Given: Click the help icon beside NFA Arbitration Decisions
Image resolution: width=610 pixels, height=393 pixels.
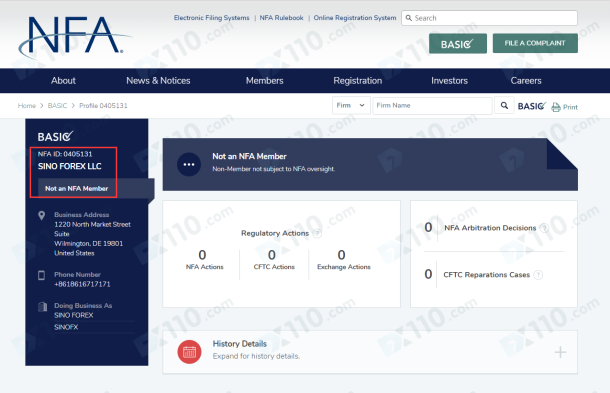Looking at the screenshot, I should pyautogui.click(x=545, y=228).
